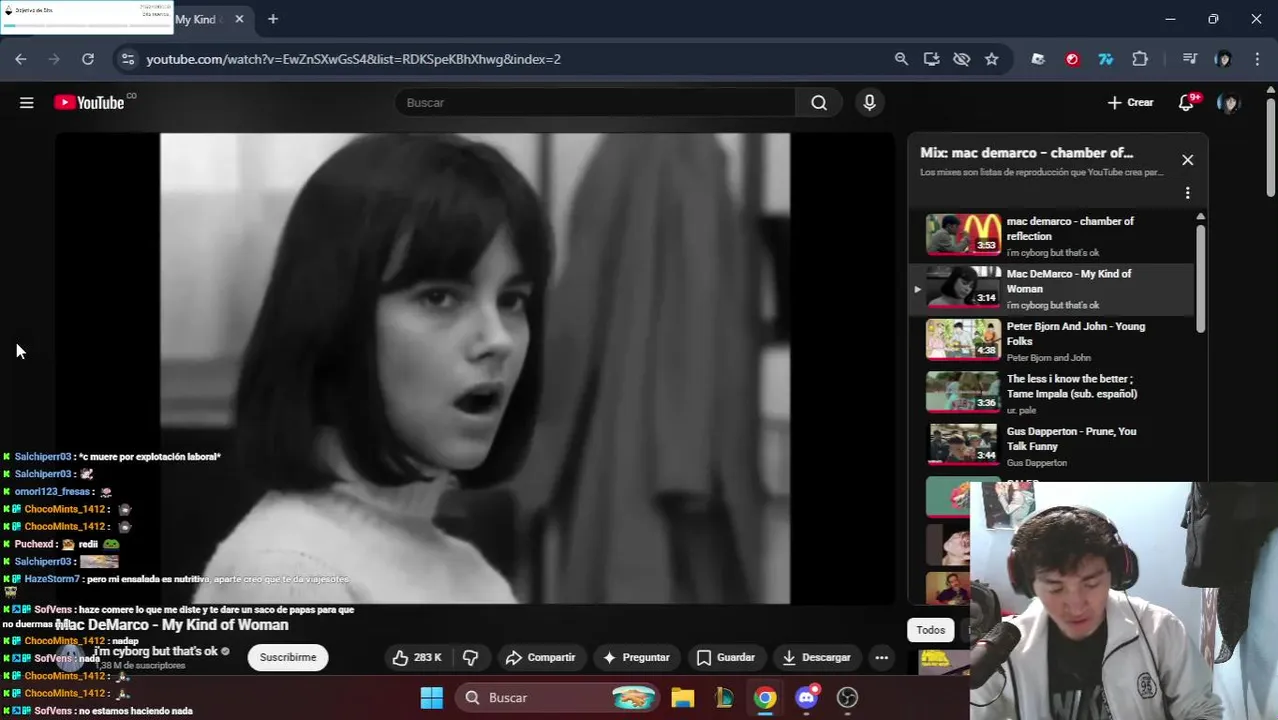This screenshot has height=720, width=1278.
Task: Open Chrome extensions puzzle icon
Action: [x=1140, y=59]
